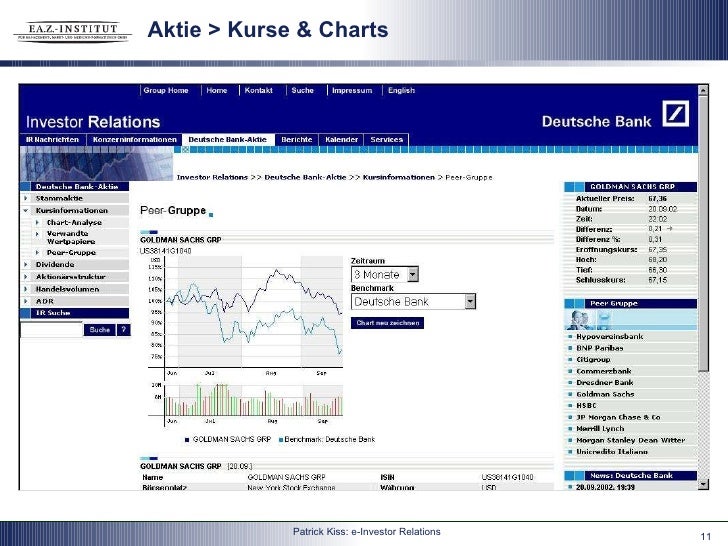Open Dividende sidebar item
728x546 pixels.
[55, 265]
